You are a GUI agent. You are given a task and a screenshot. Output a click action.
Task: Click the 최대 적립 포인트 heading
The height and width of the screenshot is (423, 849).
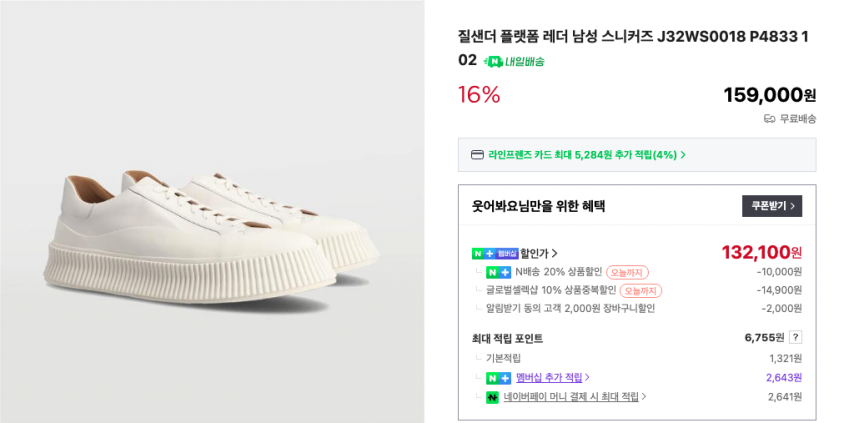pyautogui.click(x=510, y=338)
